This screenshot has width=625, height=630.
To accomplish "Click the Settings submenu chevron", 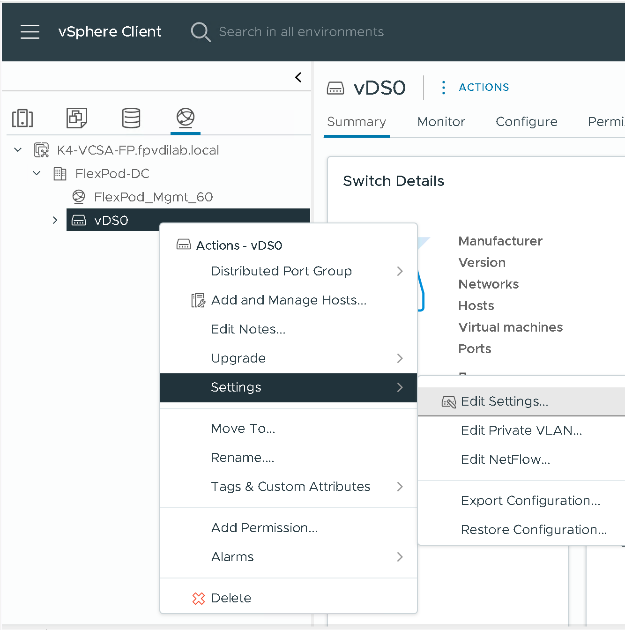I will click(400, 387).
